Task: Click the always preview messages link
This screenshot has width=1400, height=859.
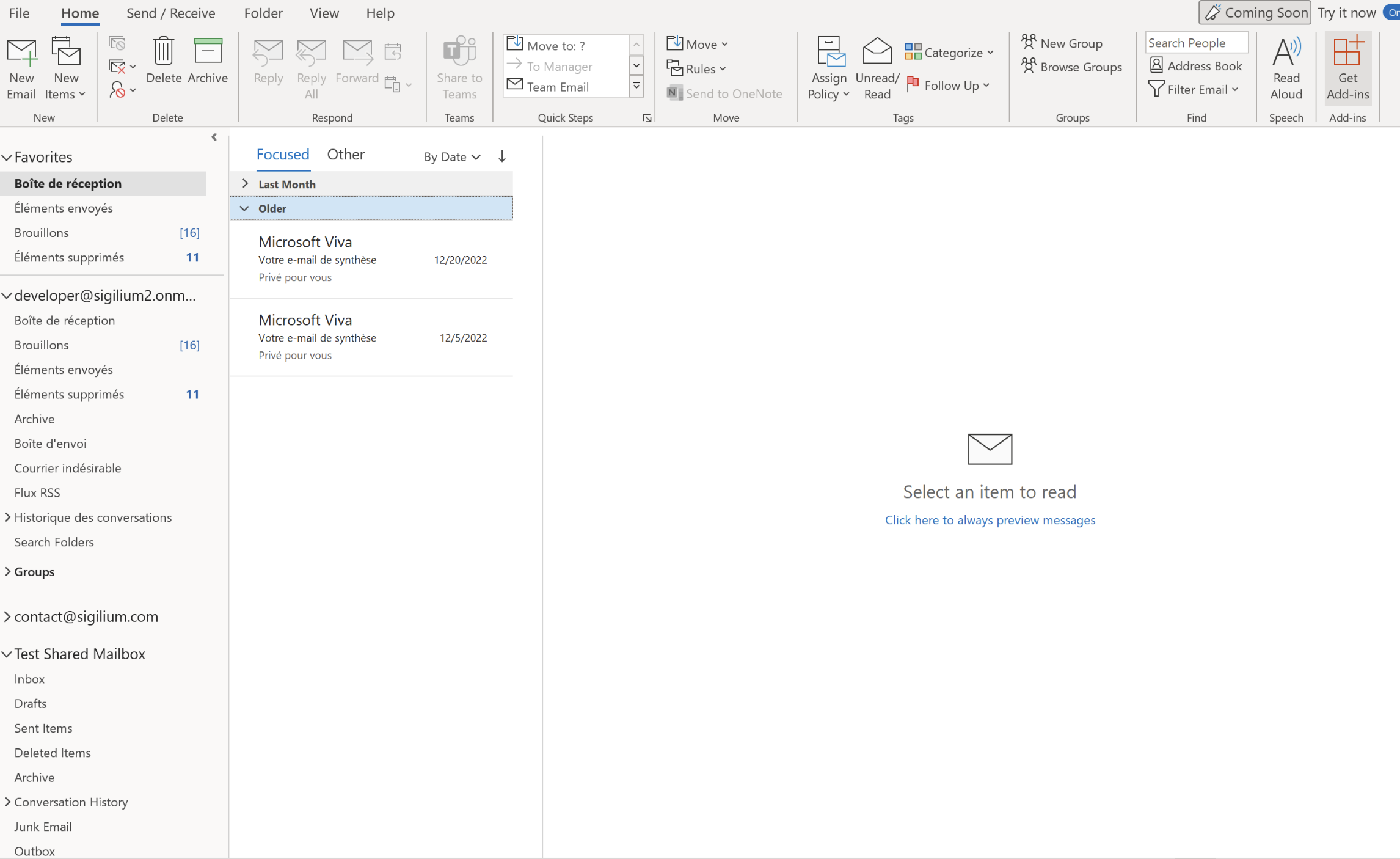Action: (x=990, y=520)
